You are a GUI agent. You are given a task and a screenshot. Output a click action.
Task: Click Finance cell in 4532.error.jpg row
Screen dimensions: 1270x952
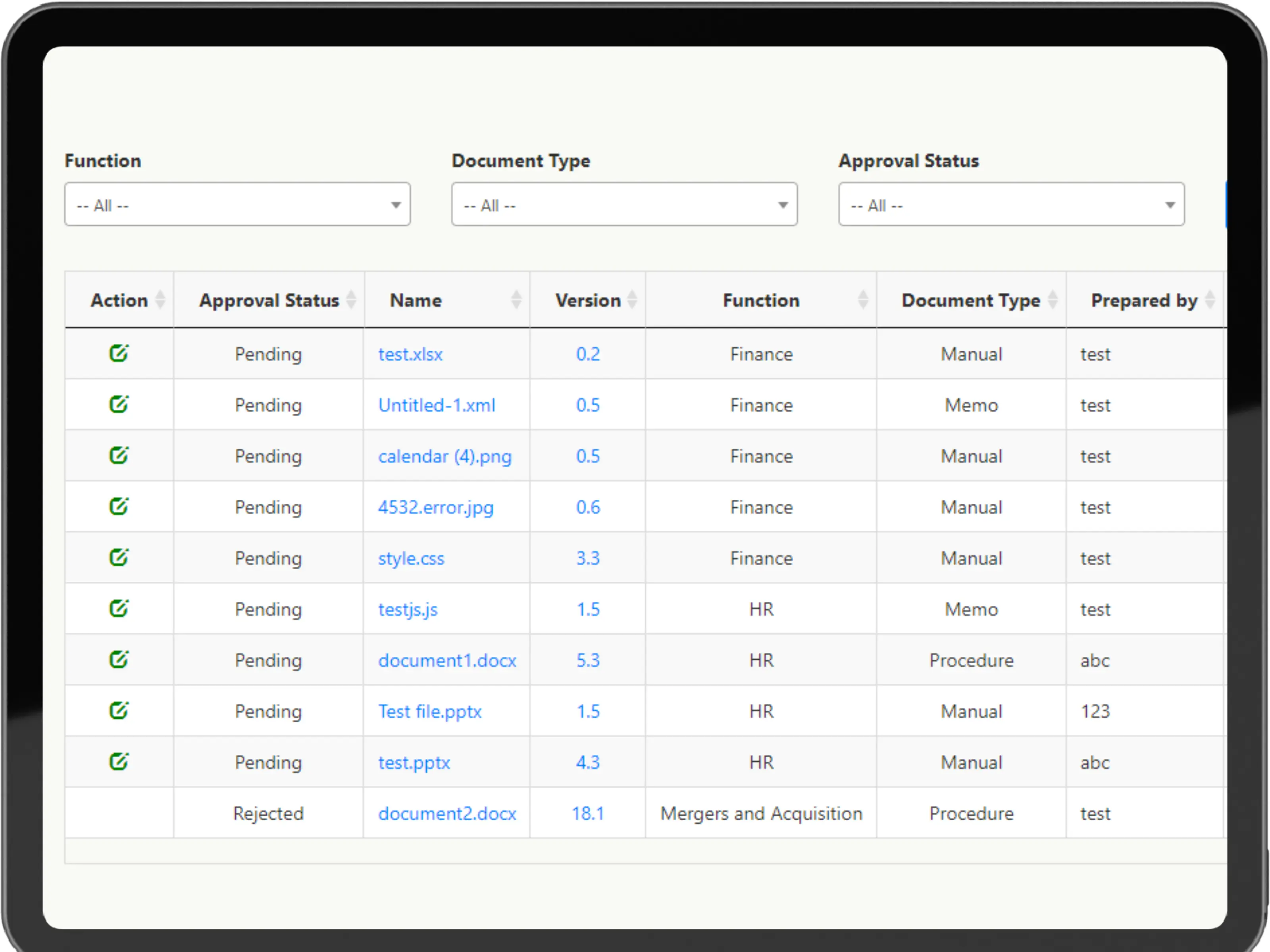(x=761, y=507)
